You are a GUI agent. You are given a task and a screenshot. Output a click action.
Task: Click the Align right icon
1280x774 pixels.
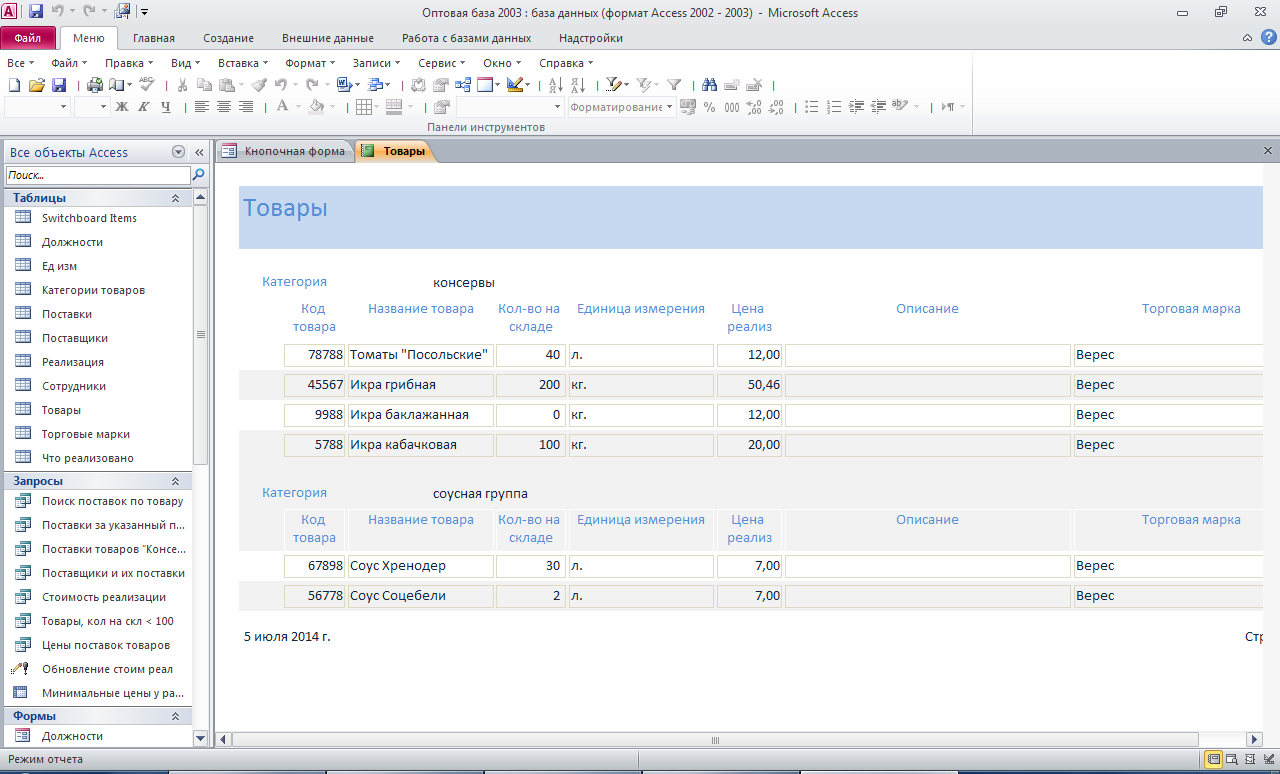pos(245,107)
